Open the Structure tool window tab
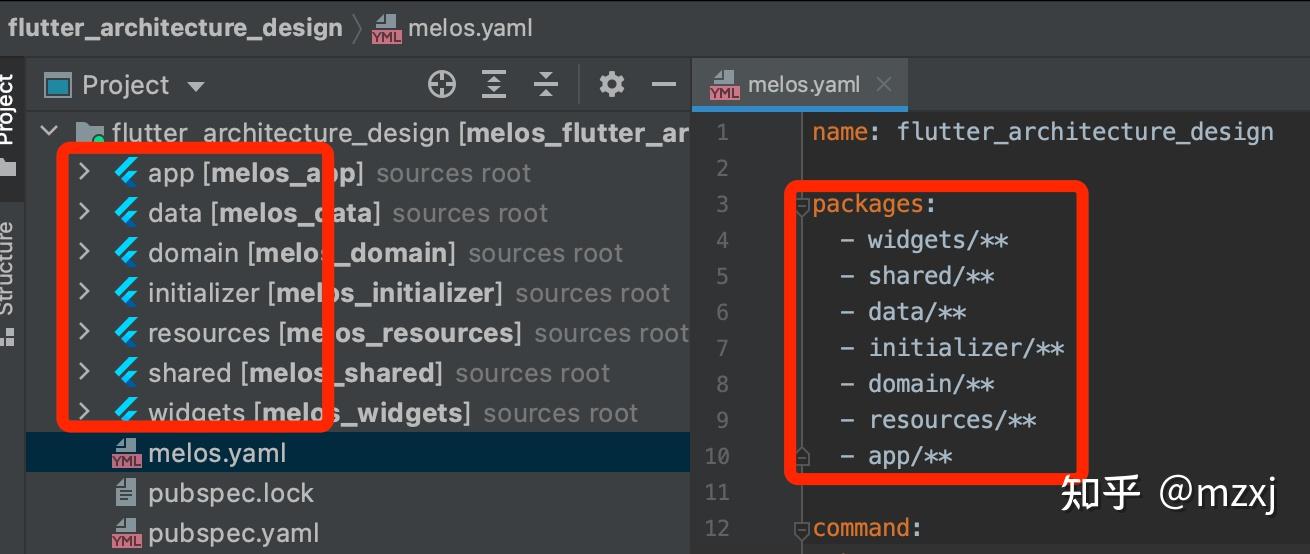The height and width of the screenshot is (554, 1310). [8, 270]
